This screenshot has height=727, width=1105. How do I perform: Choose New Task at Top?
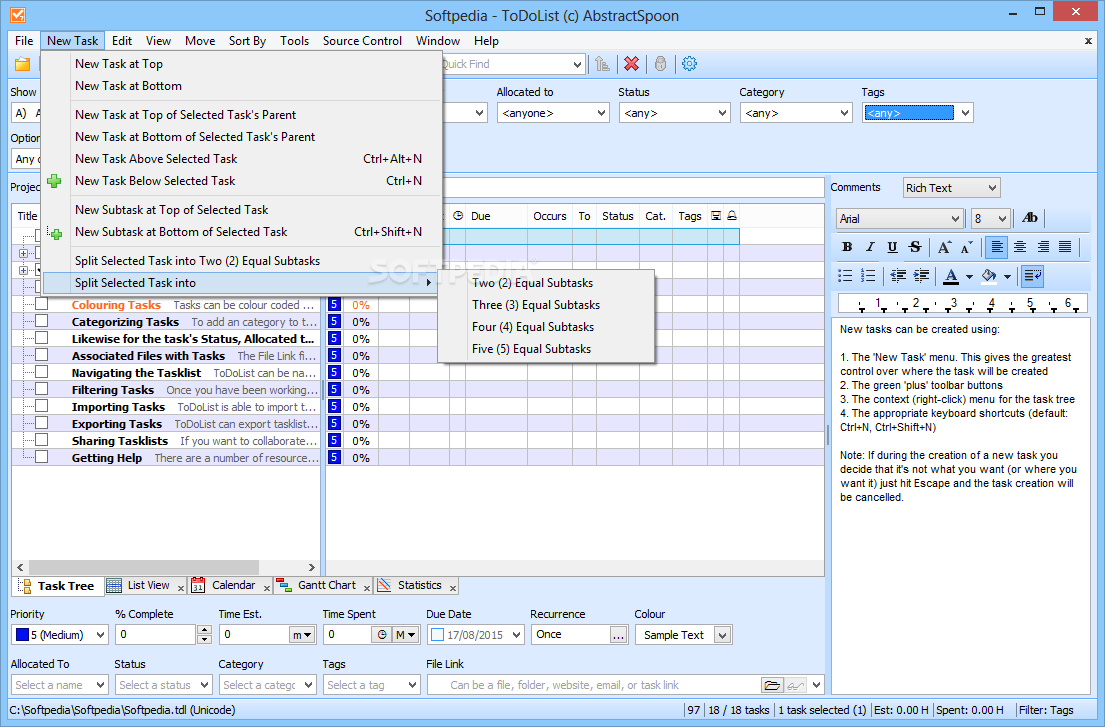click(x=119, y=64)
